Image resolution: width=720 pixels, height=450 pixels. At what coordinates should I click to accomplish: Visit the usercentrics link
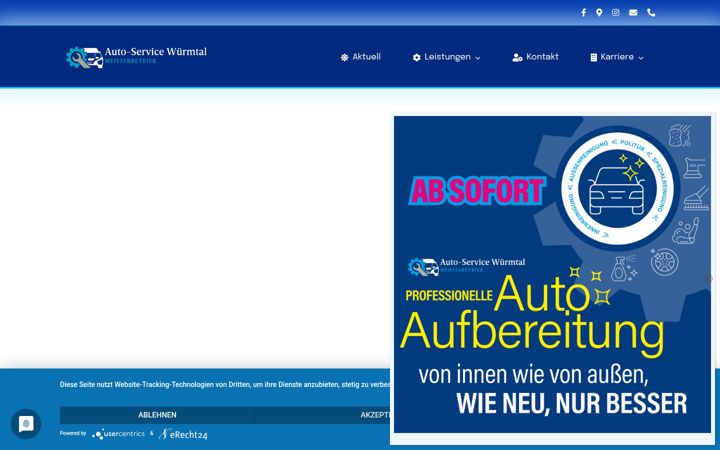pyautogui.click(x=118, y=433)
